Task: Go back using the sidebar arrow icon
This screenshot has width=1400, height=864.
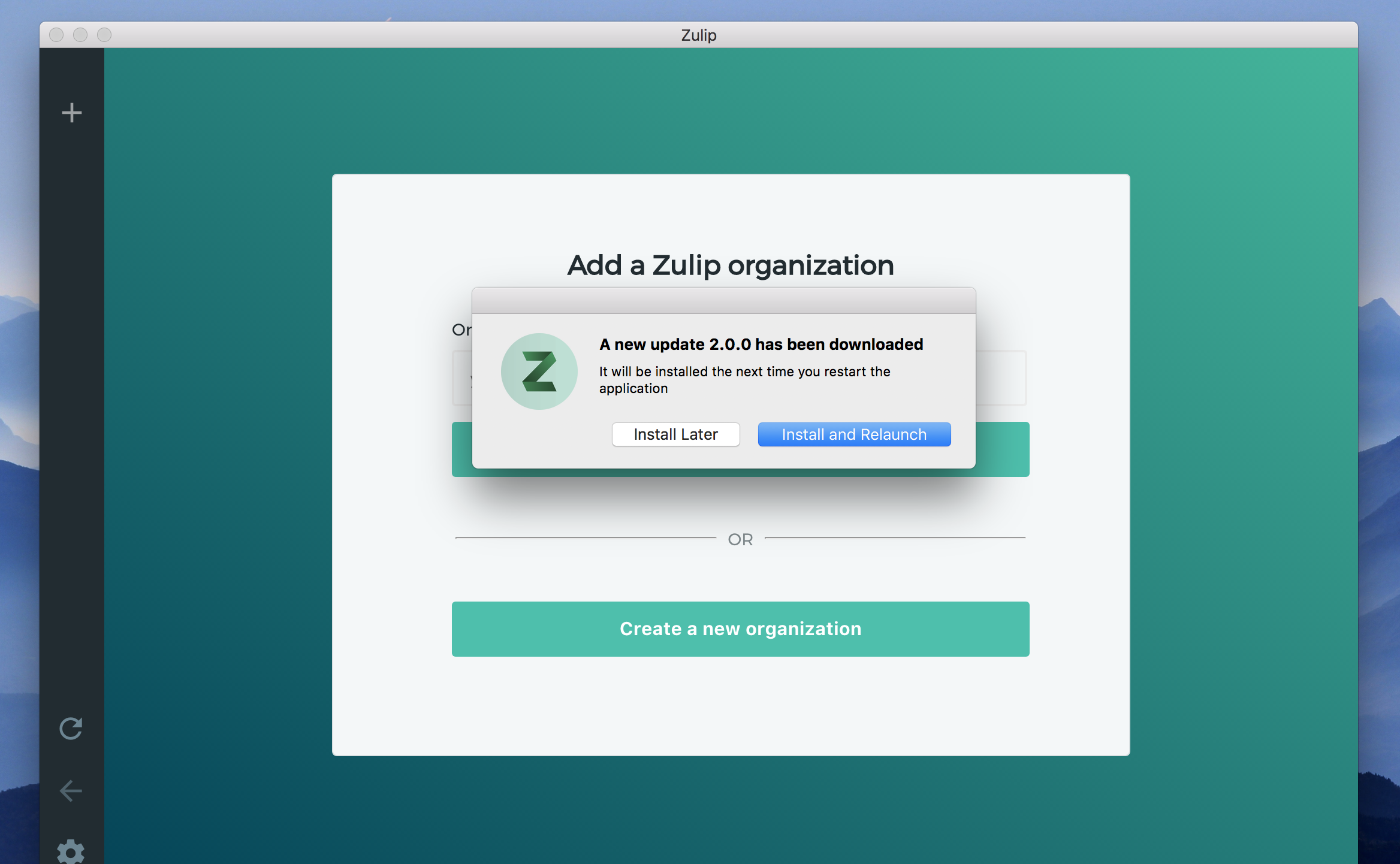Action: click(x=71, y=791)
